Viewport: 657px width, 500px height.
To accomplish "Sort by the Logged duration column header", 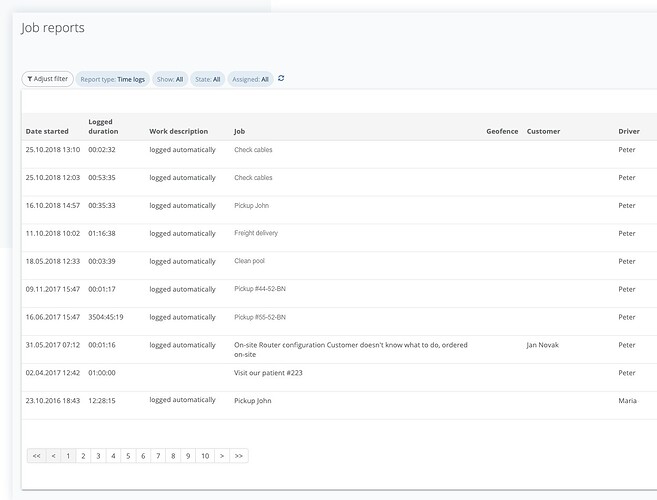I will (x=103, y=127).
